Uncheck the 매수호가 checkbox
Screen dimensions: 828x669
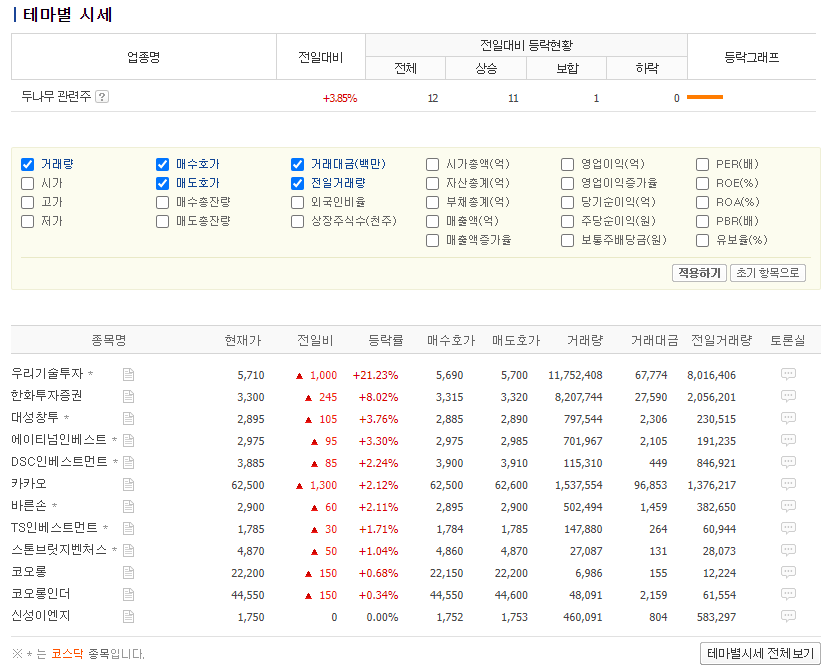click(x=163, y=164)
